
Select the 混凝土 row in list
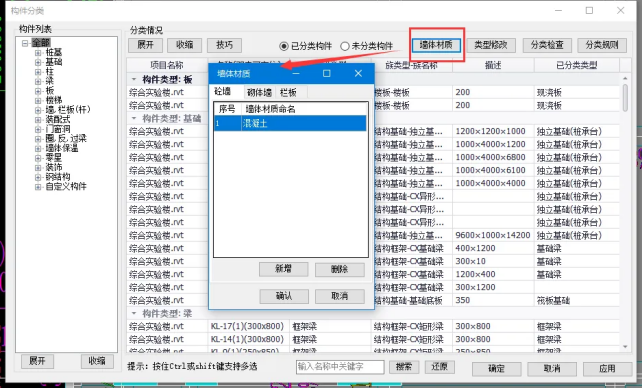[x=290, y=124]
